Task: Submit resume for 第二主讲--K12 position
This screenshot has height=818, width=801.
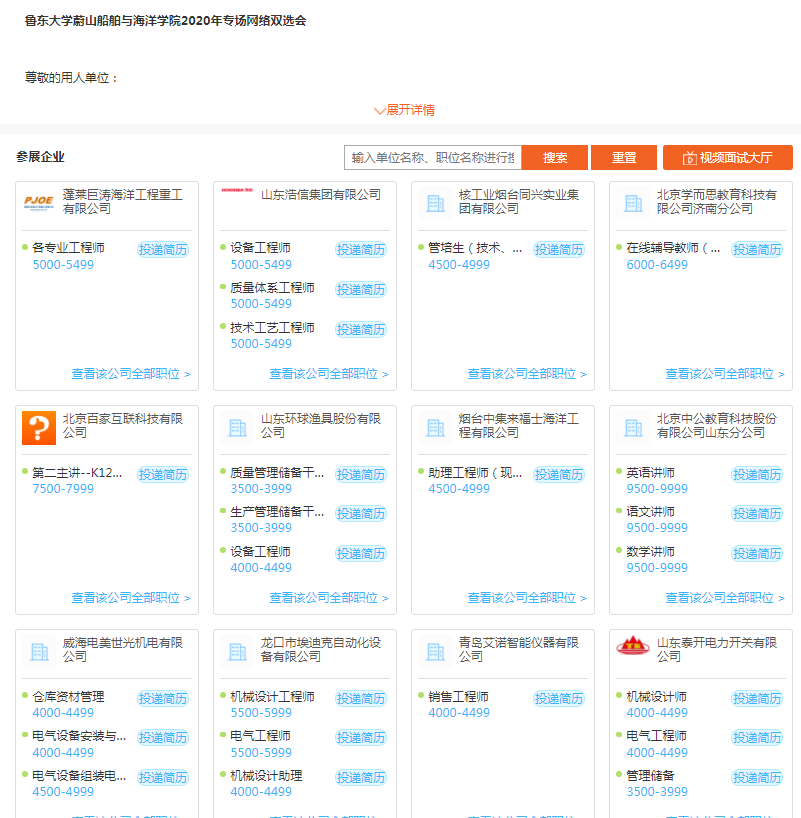Action: click(163, 475)
